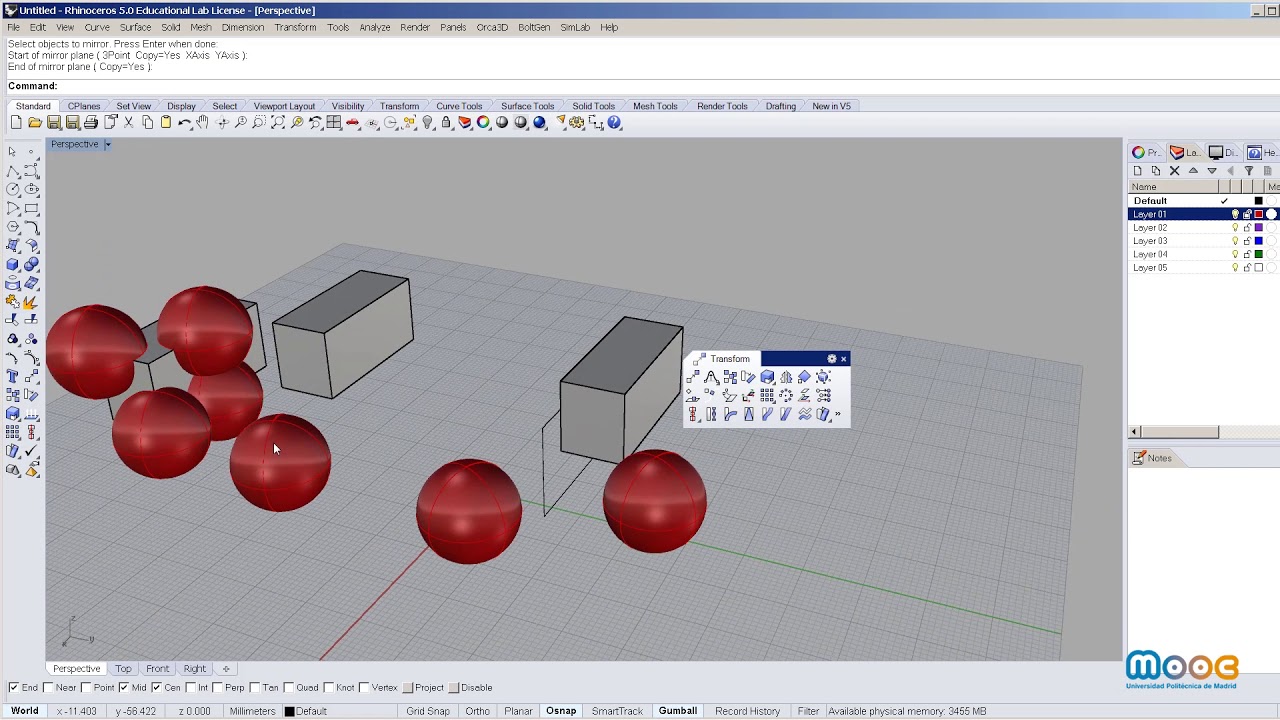
Task: Click the layer filter funnel icon
Action: point(1249,171)
